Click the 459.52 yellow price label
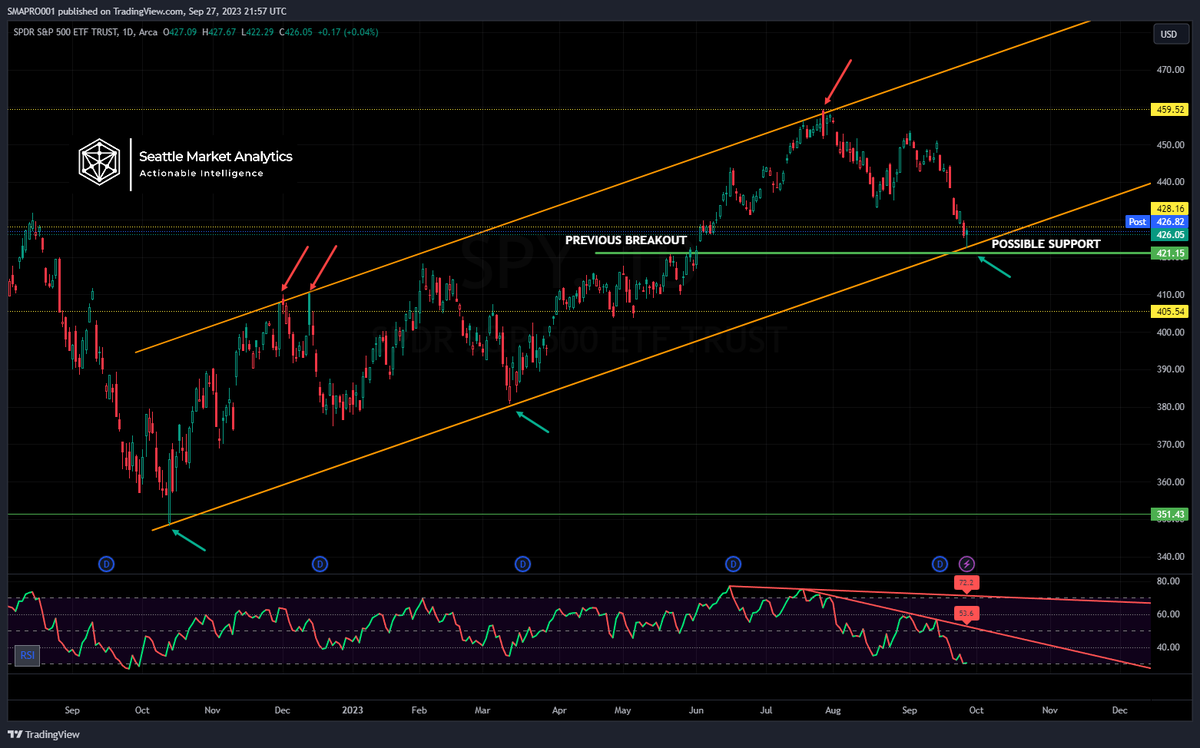Image resolution: width=1200 pixels, height=748 pixels. click(1170, 110)
